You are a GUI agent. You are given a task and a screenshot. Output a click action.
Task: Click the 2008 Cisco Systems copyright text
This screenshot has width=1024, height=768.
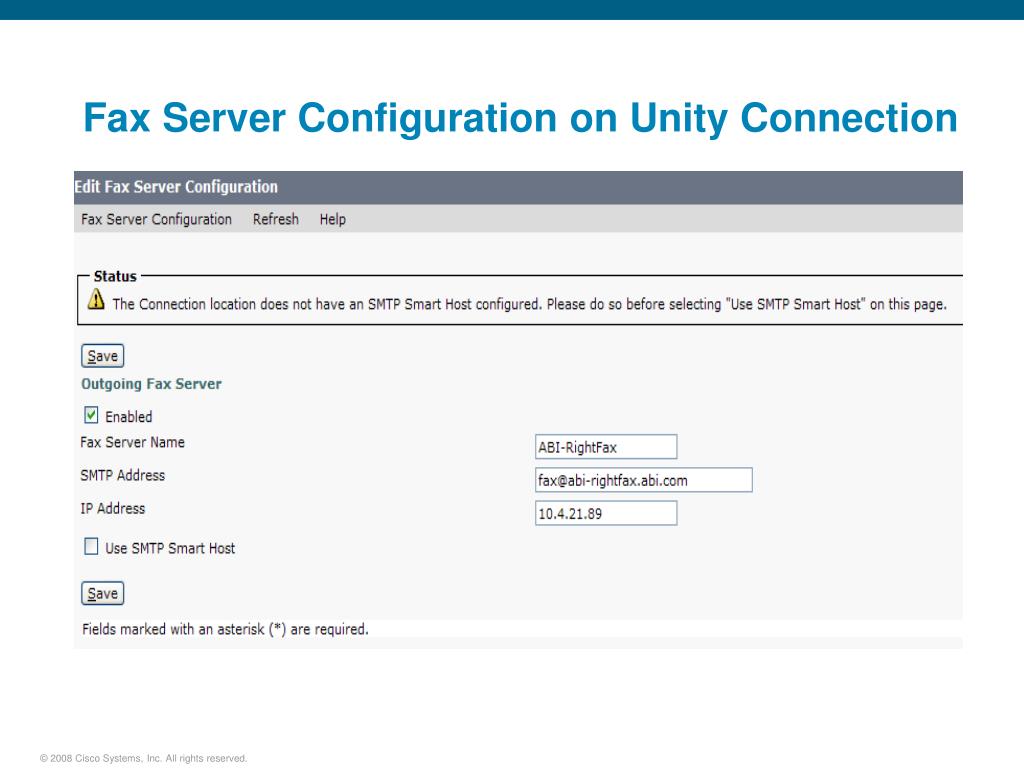[144, 758]
